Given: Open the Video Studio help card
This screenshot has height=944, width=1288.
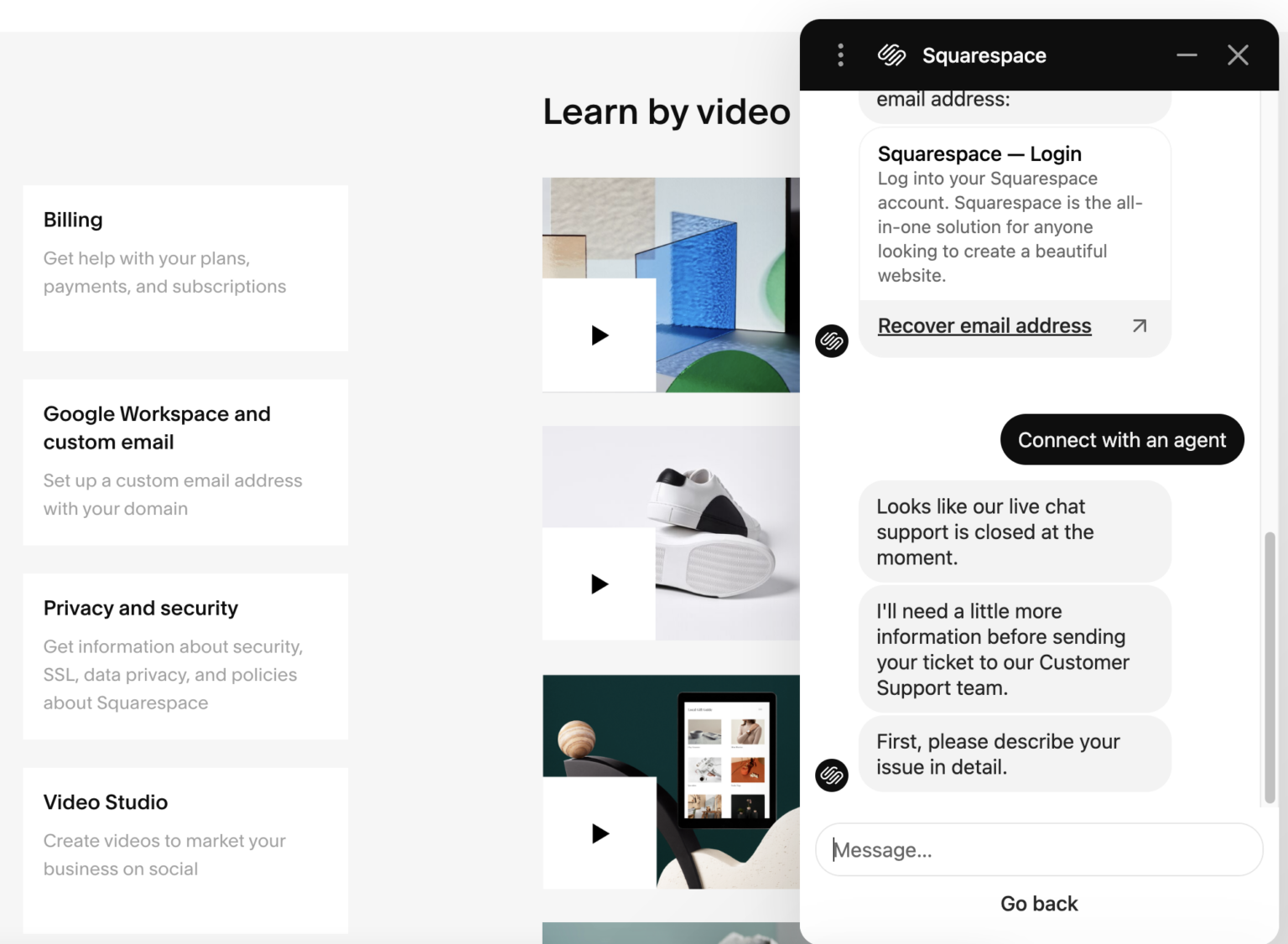Looking at the screenshot, I should pyautogui.click(x=185, y=850).
